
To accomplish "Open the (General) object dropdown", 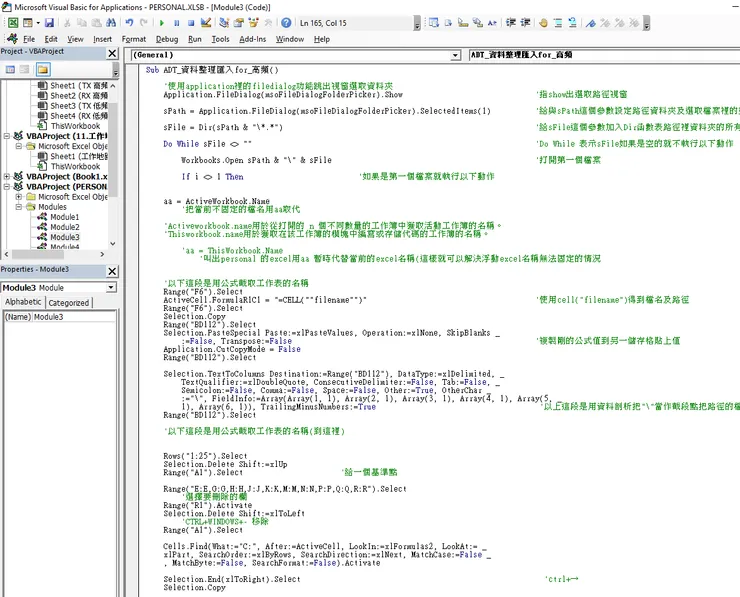I will pos(455,56).
